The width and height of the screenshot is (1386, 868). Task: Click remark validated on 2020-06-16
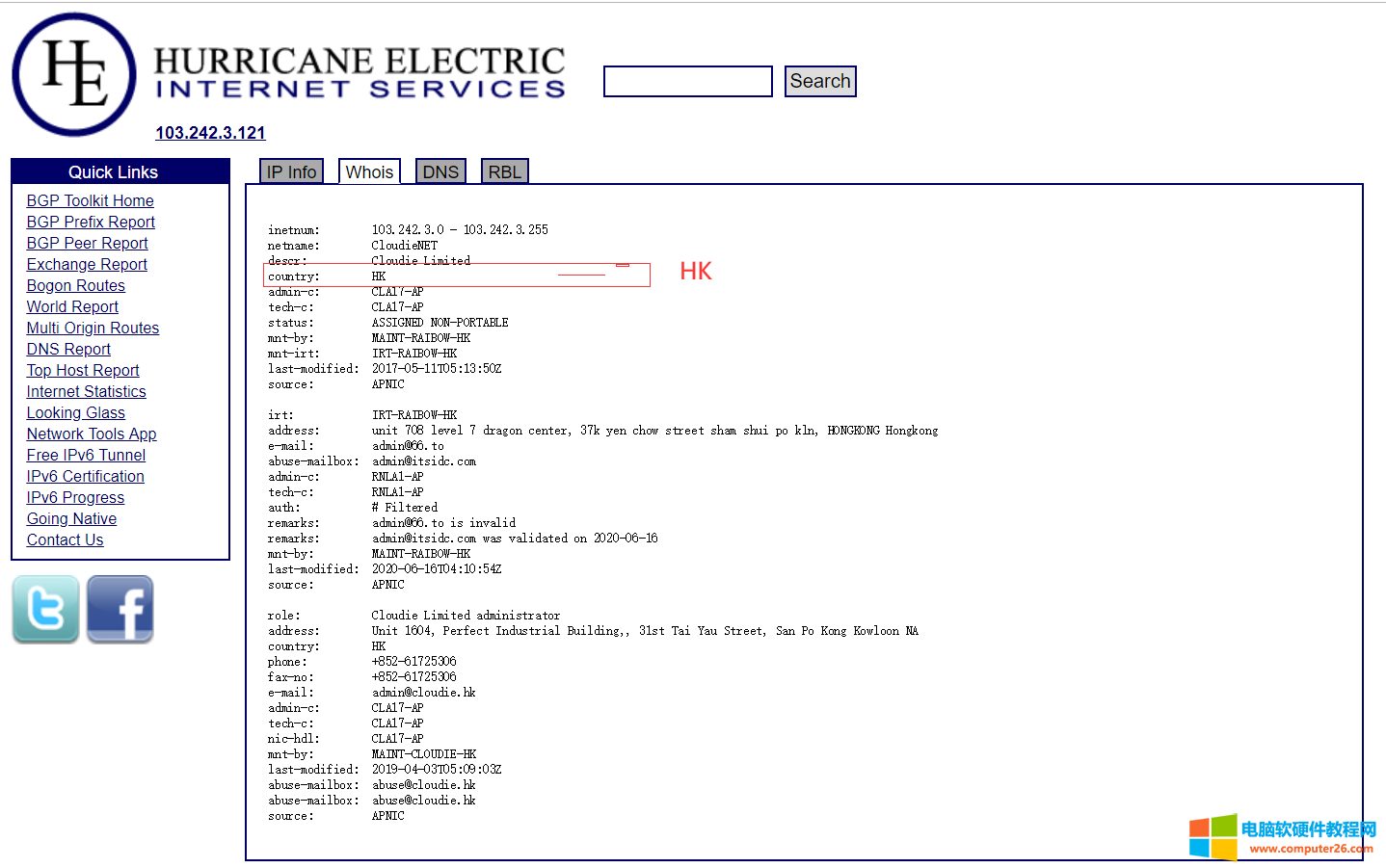coord(515,539)
